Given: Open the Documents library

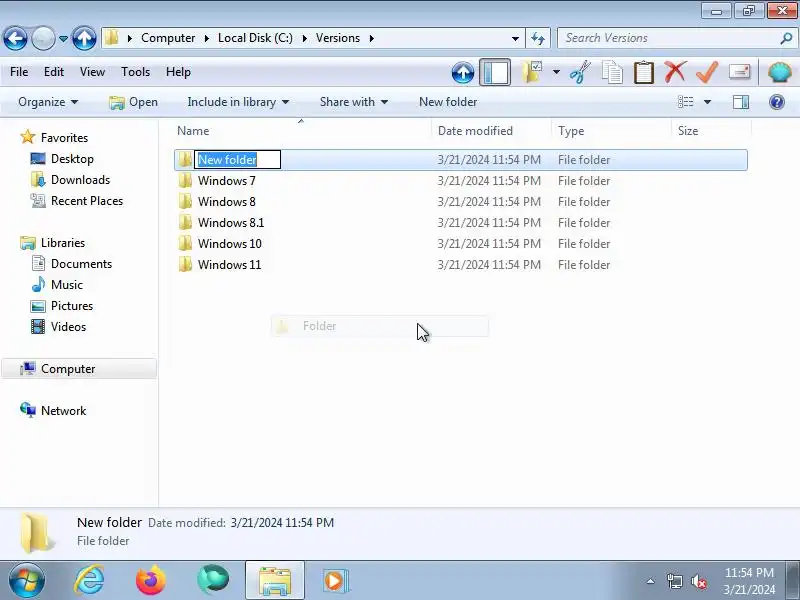Looking at the screenshot, I should click(81, 264).
